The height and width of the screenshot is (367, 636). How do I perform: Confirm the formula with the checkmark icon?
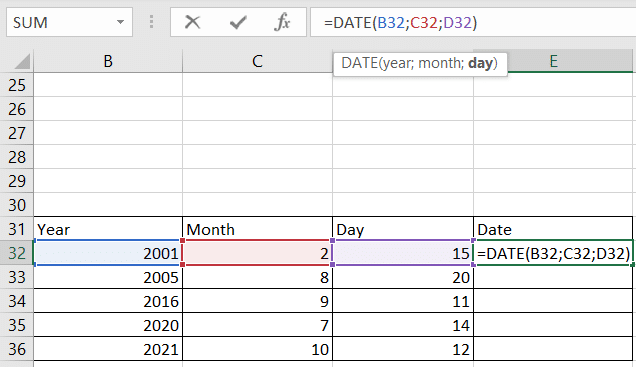pos(238,22)
